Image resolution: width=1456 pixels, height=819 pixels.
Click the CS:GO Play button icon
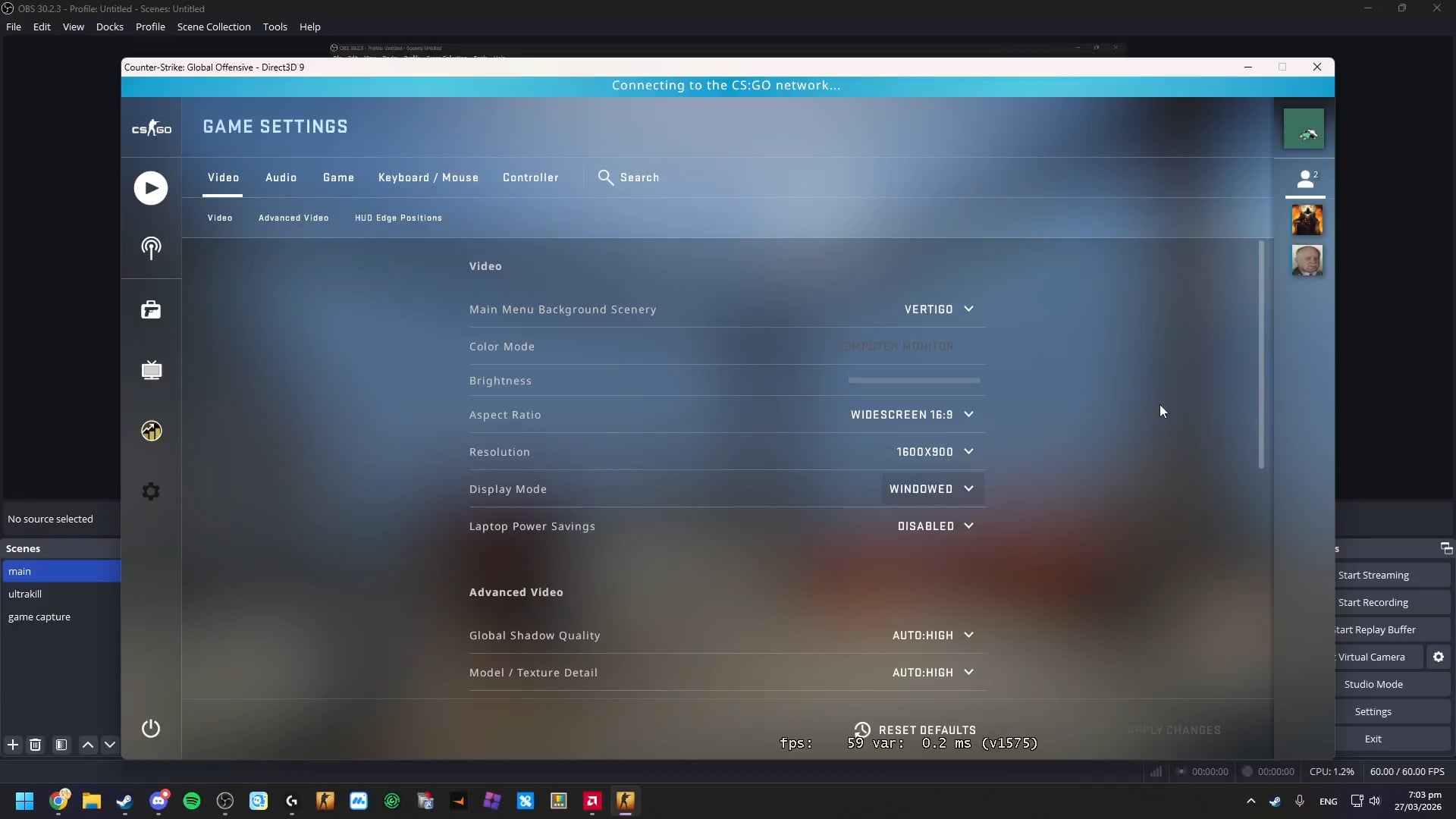pyautogui.click(x=151, y=188)
